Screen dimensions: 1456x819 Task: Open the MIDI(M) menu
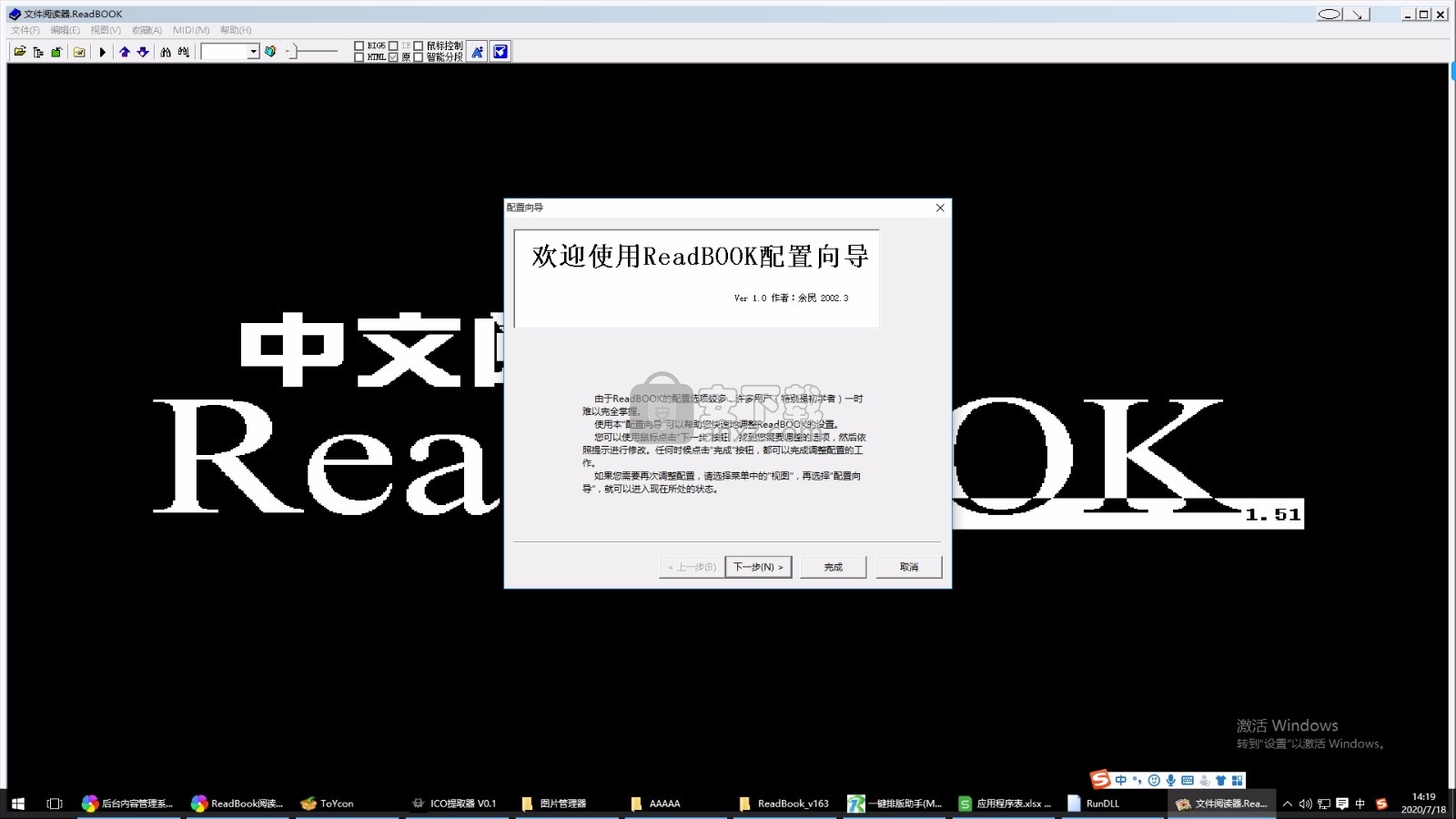191,30
